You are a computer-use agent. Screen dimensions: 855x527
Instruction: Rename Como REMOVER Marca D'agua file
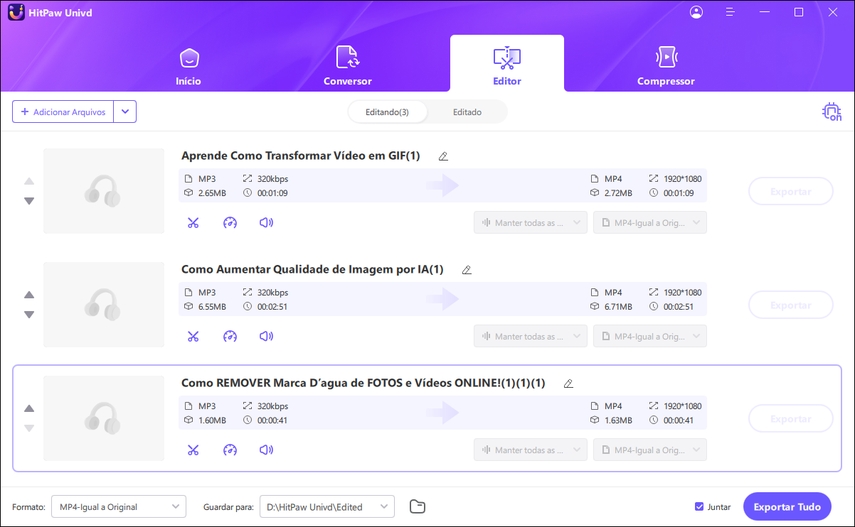tap(568, 384)
